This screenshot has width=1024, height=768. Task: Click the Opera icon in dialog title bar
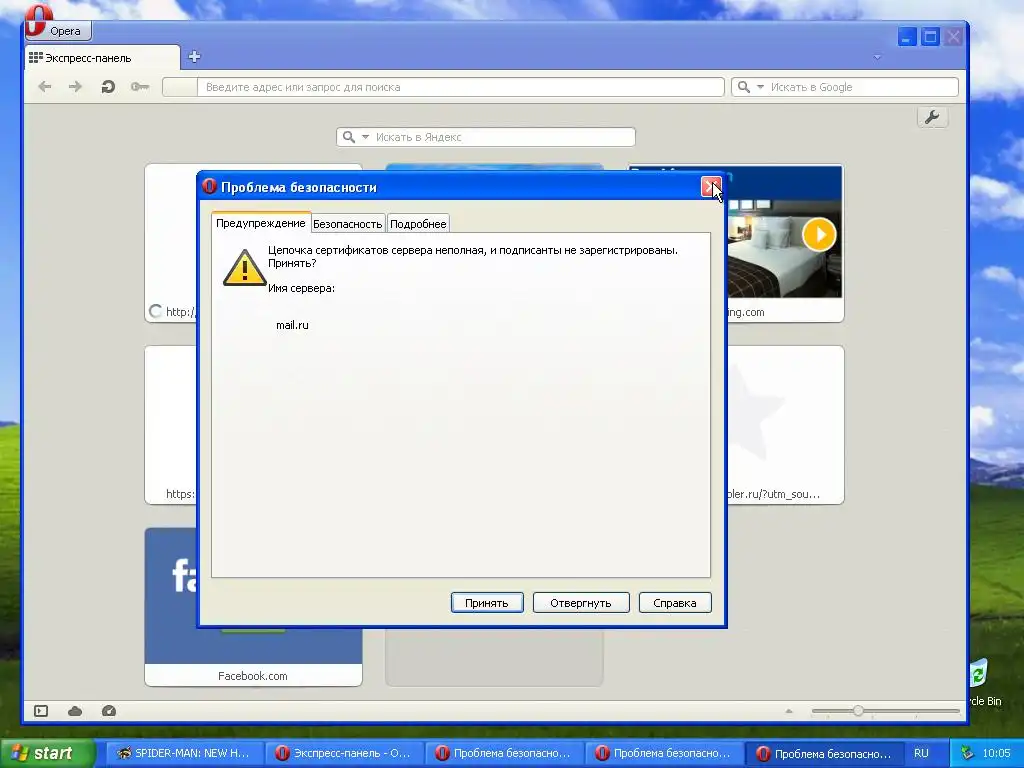(209, 186)
